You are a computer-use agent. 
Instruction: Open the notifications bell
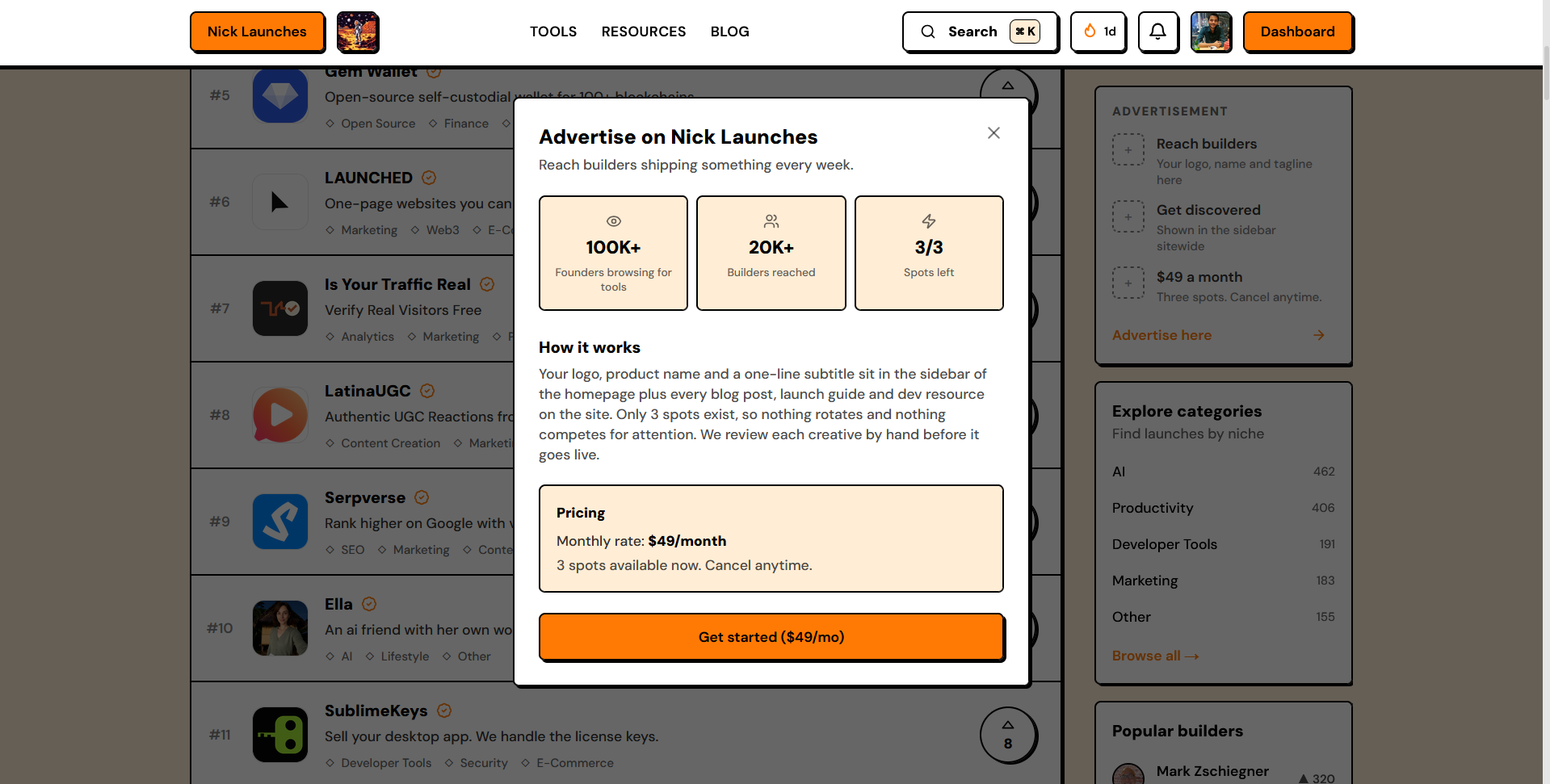(1157, 31)
